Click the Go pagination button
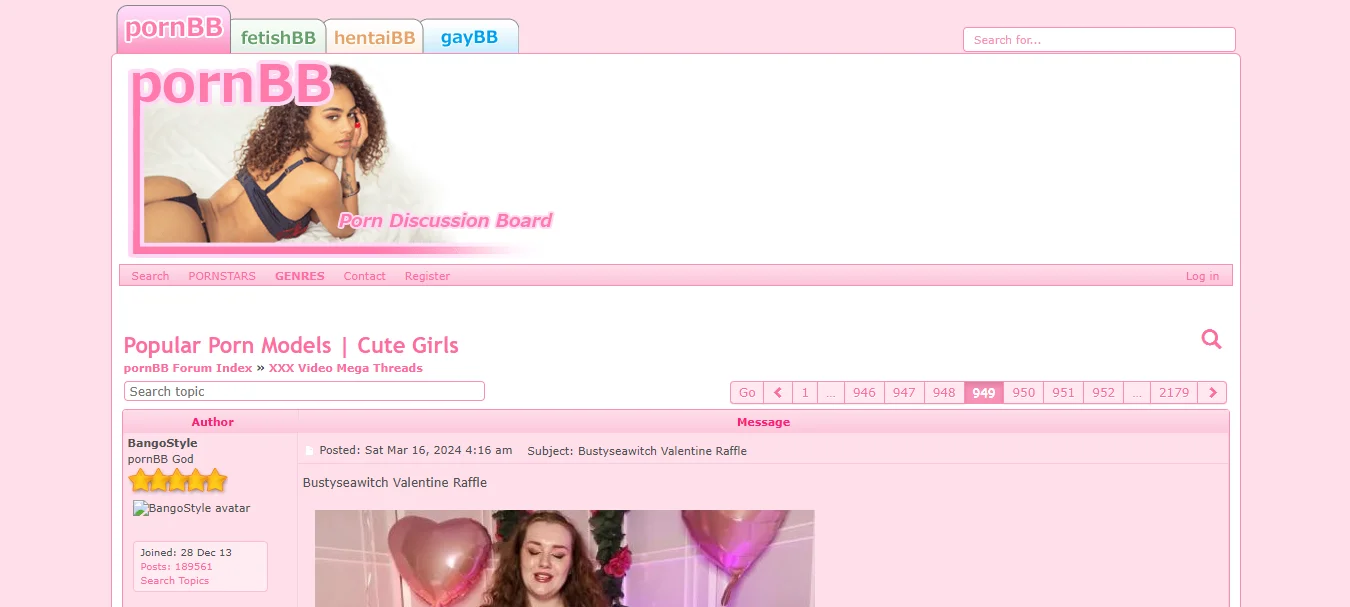Viewport: 1350px width, 607px height. (747, 392)
